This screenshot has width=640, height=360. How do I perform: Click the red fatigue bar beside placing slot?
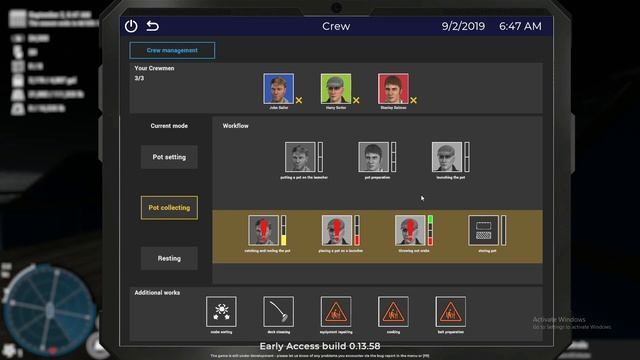(357, 230)
